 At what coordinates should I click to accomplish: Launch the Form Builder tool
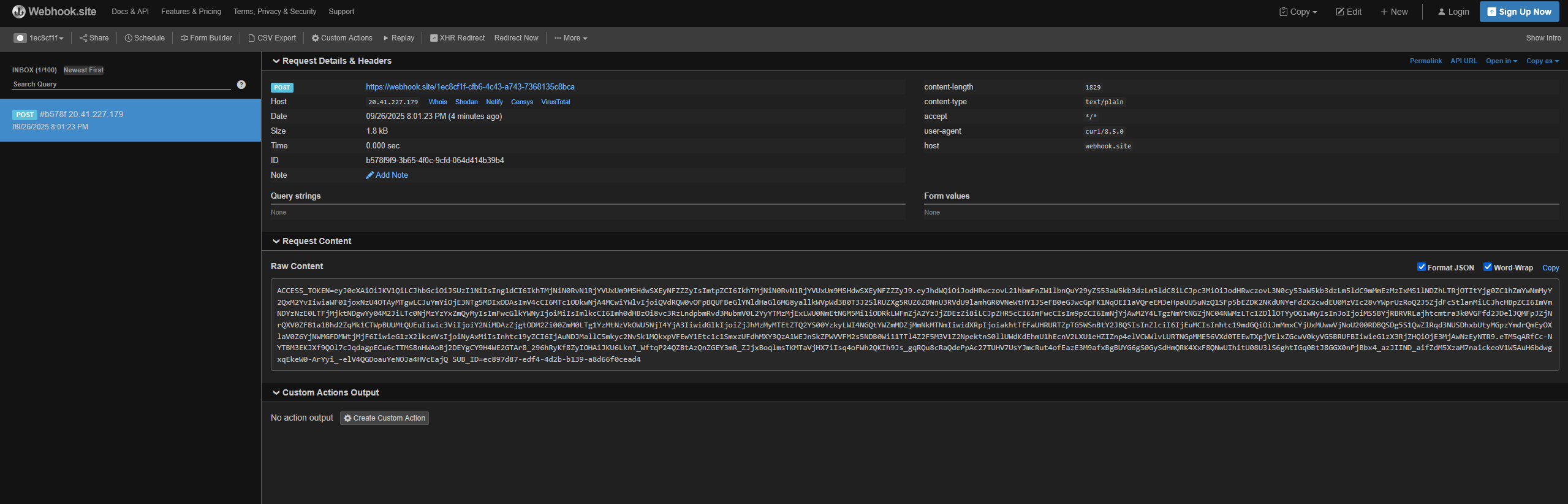206,38
